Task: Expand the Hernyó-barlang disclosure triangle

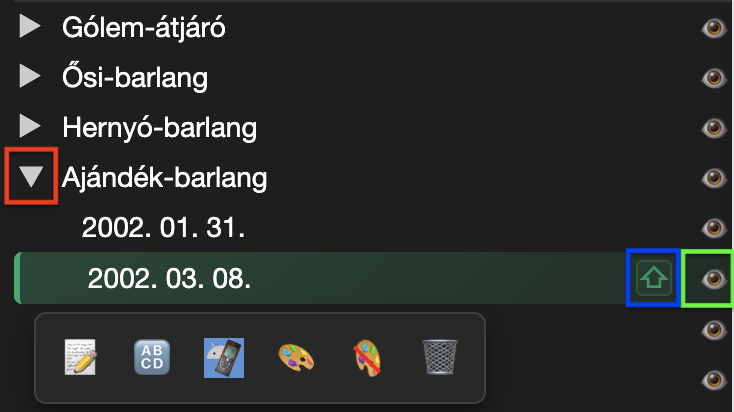Action: (x=31, y=127)
